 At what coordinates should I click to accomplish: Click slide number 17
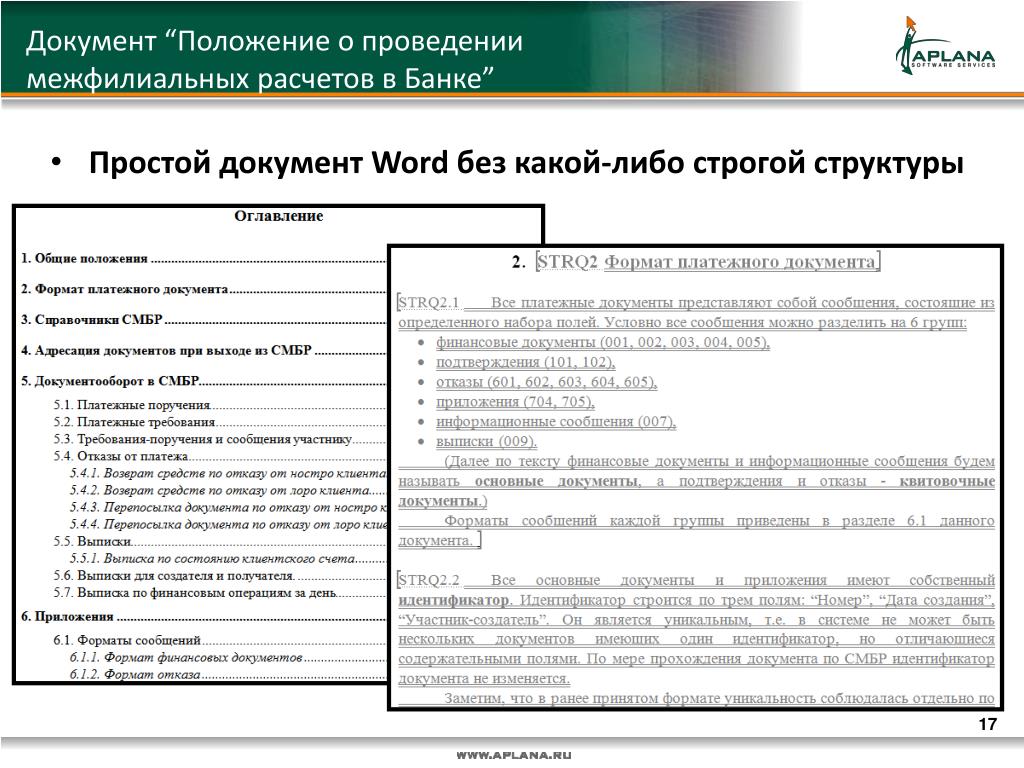(987, 724)
